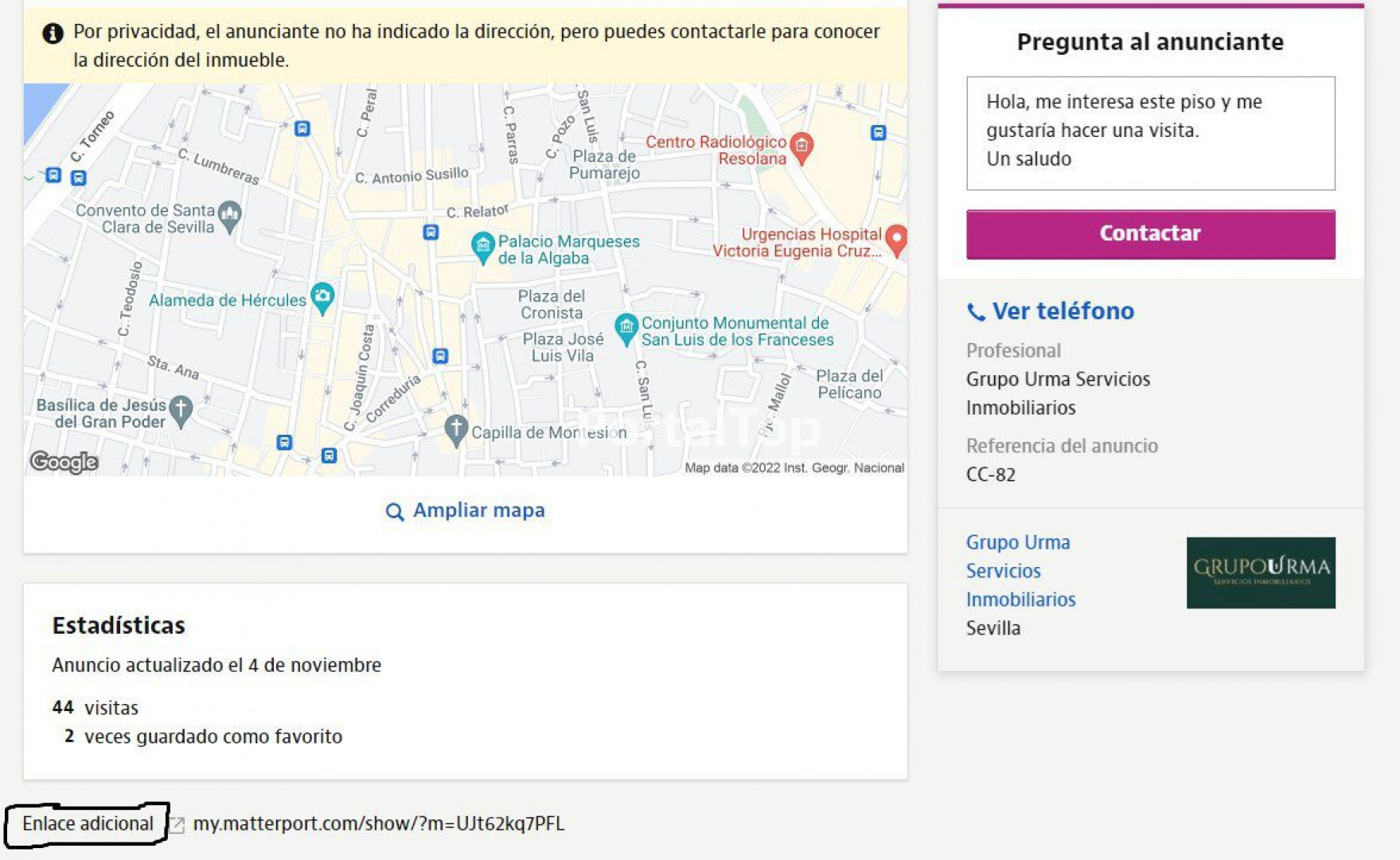
Task: Open the Ampliar mapa link
Action: (x=466, y=510)
